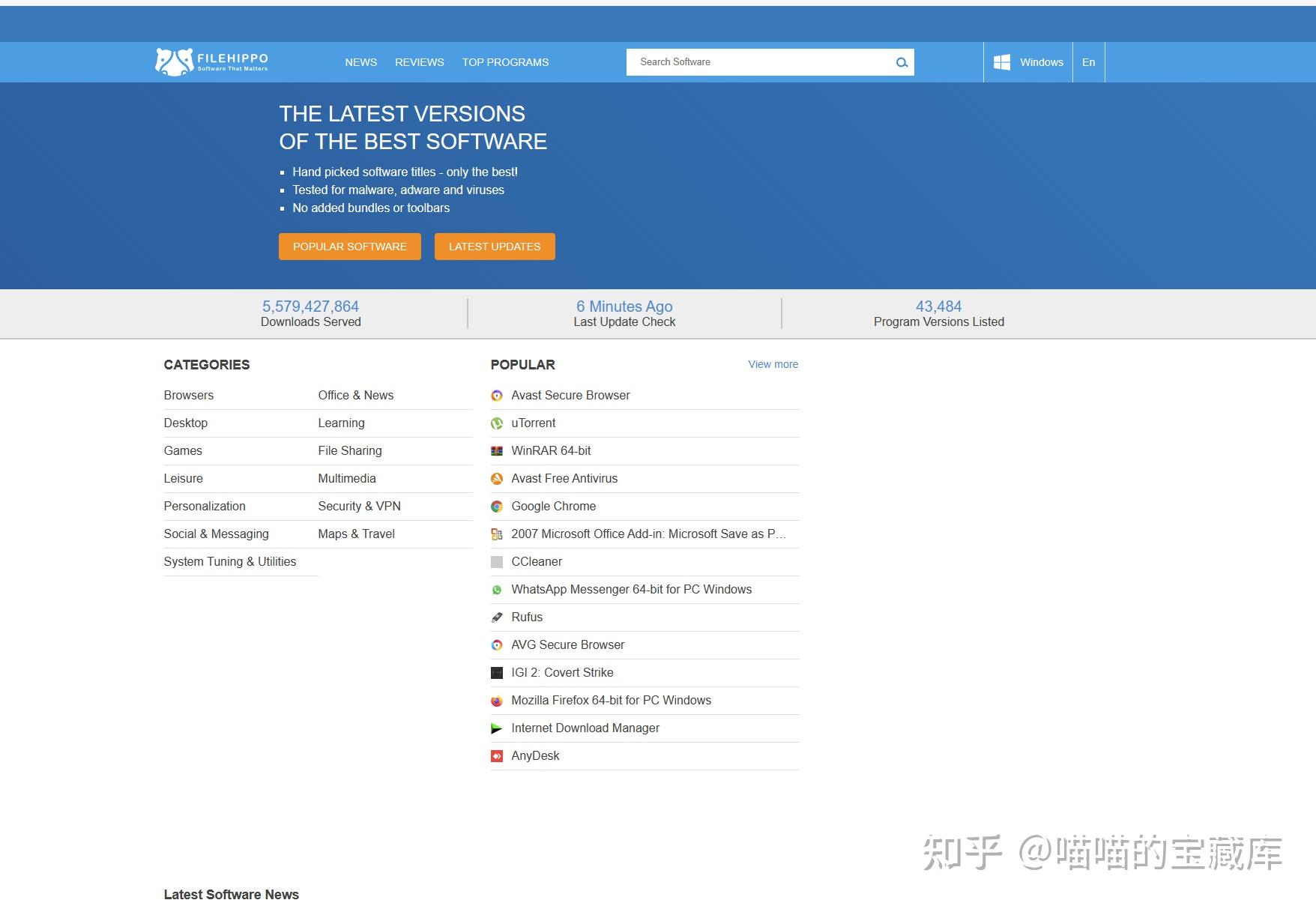Click the search magnifier icon
Image resolution: width=1316 pixels, height=906 pixels.
coord(902,62)
